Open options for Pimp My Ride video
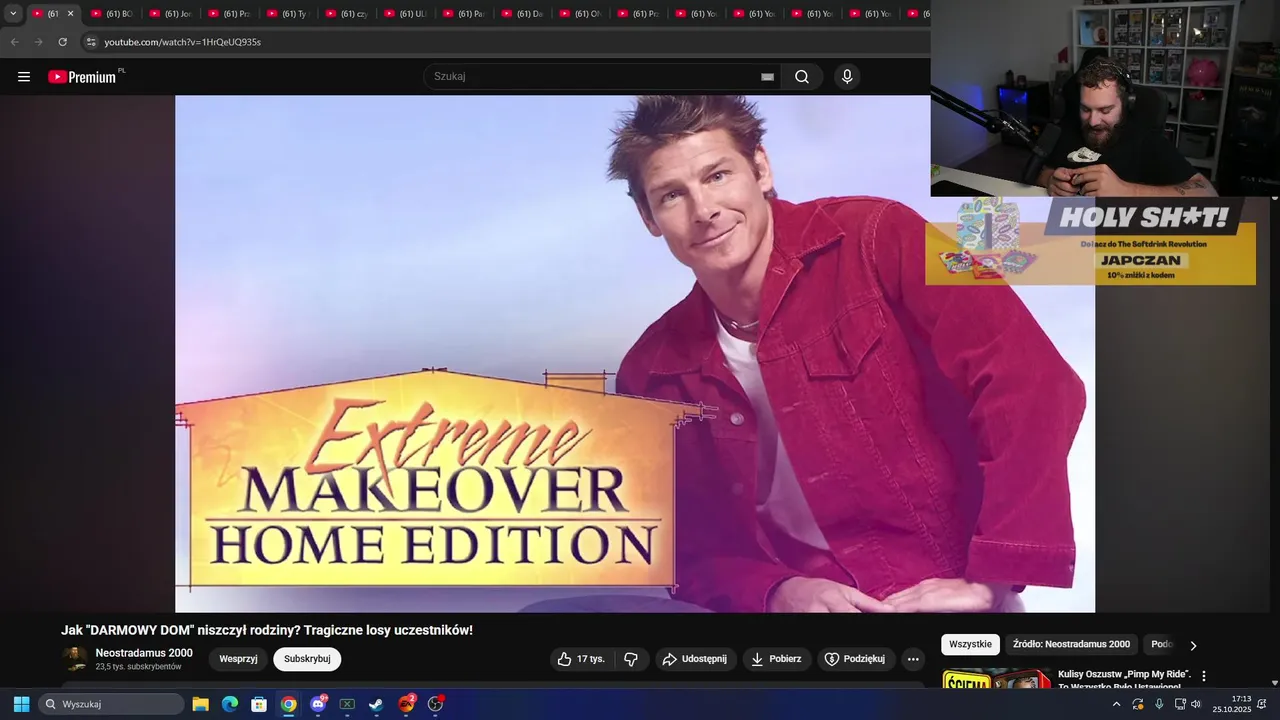1280x720 pixels. click(x=1204, y=677)
